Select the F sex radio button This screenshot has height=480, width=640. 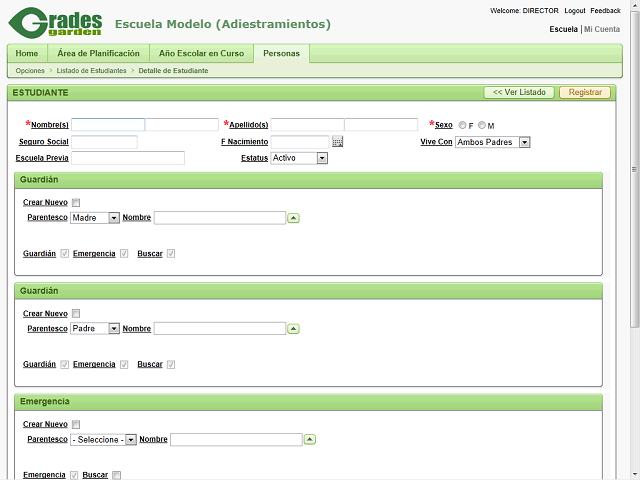click(x=462, y=125)
